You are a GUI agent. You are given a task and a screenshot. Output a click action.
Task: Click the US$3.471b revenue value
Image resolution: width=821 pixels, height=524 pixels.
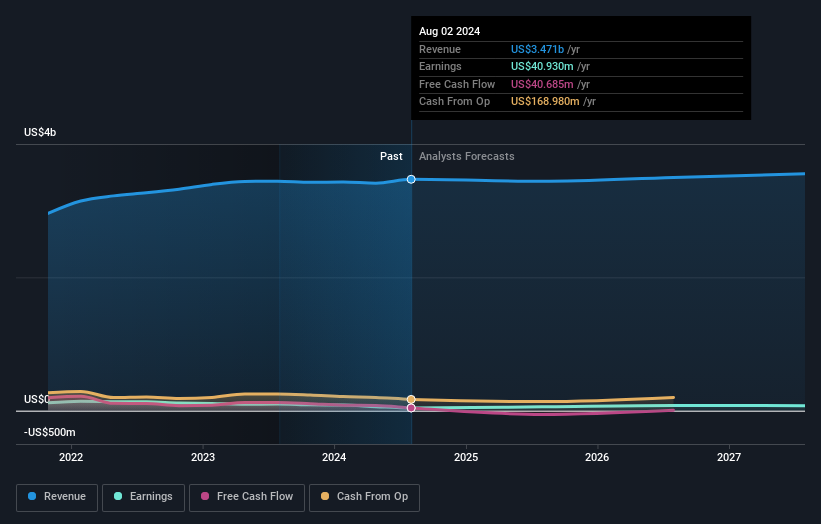[x=537, y=49]
